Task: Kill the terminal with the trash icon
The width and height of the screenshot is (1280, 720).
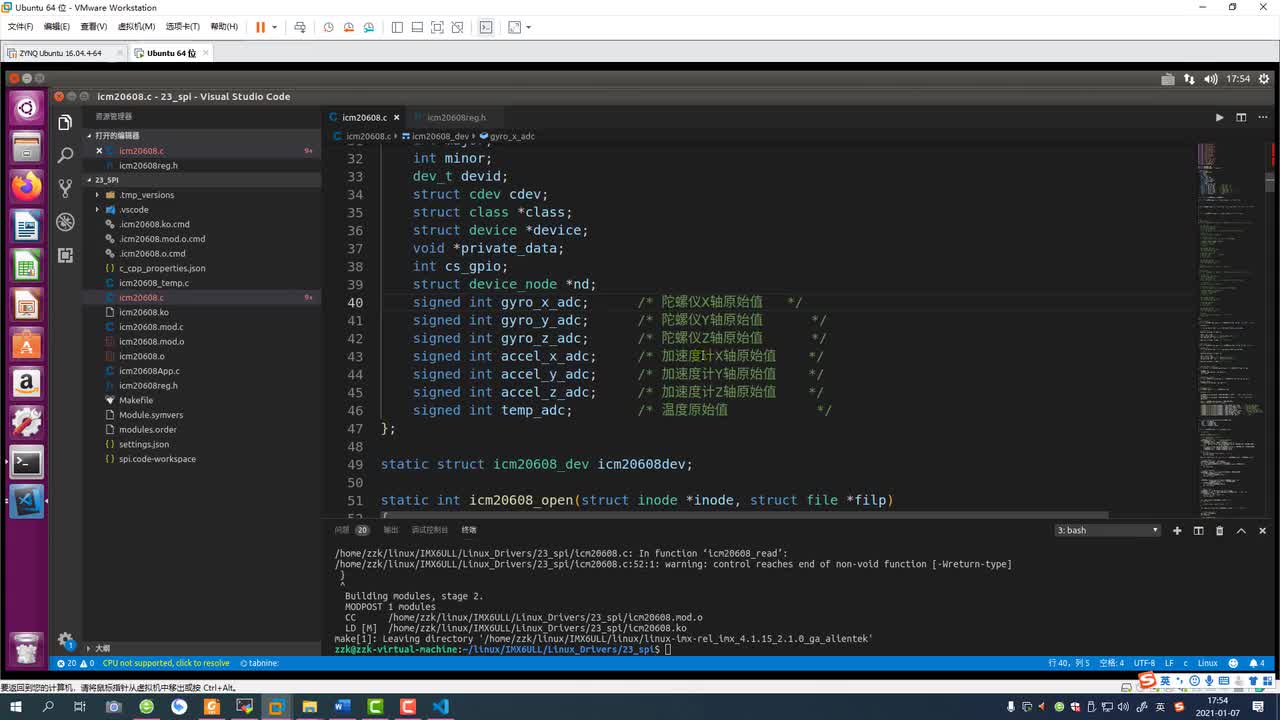Action: point(1219,530)
